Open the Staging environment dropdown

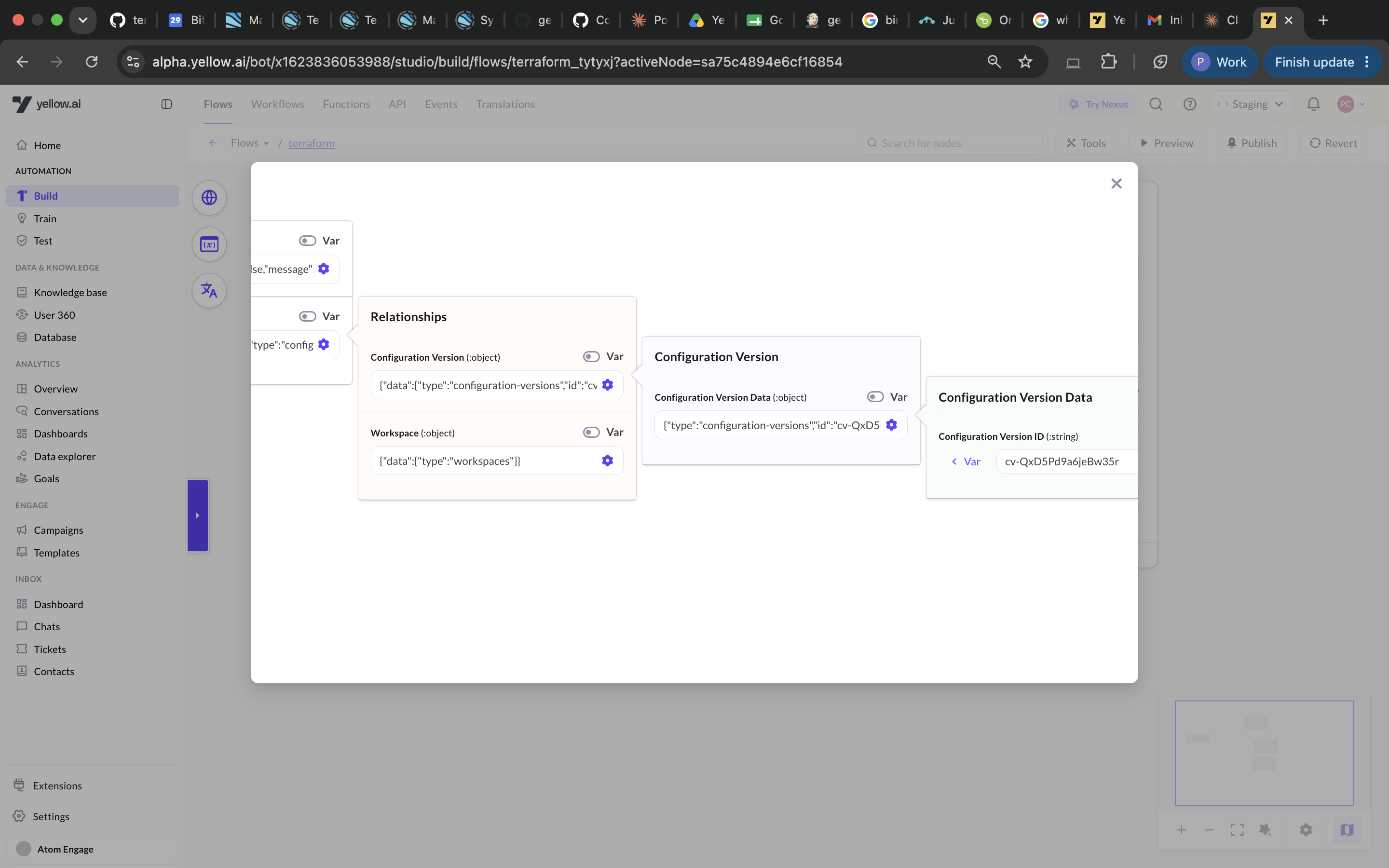coord(1251,104)
